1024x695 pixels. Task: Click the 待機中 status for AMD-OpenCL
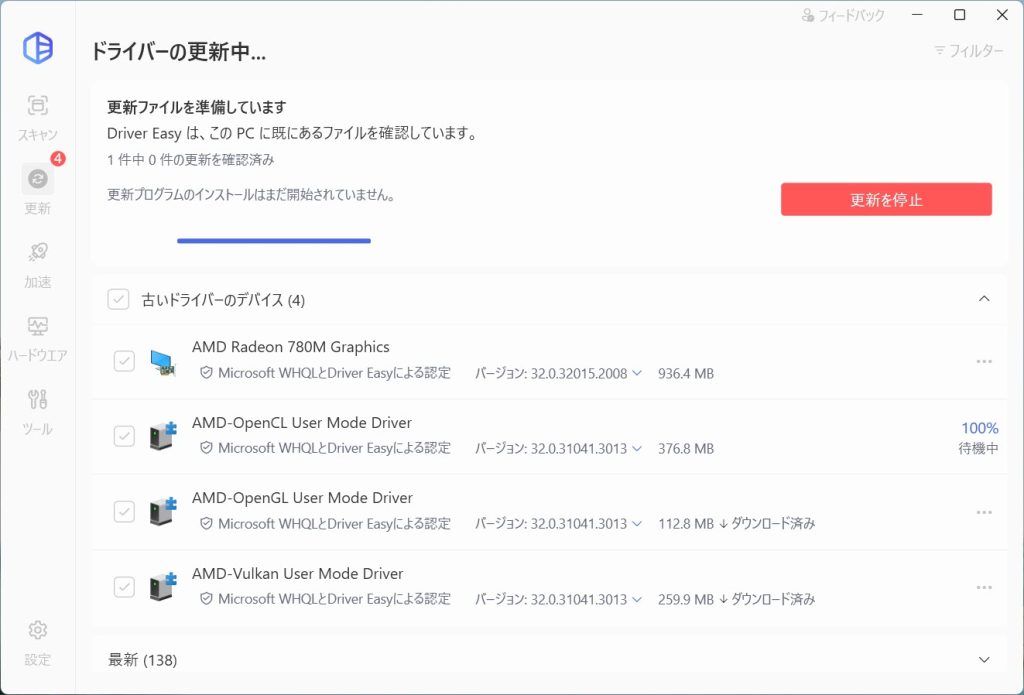(x=978, y=448)
